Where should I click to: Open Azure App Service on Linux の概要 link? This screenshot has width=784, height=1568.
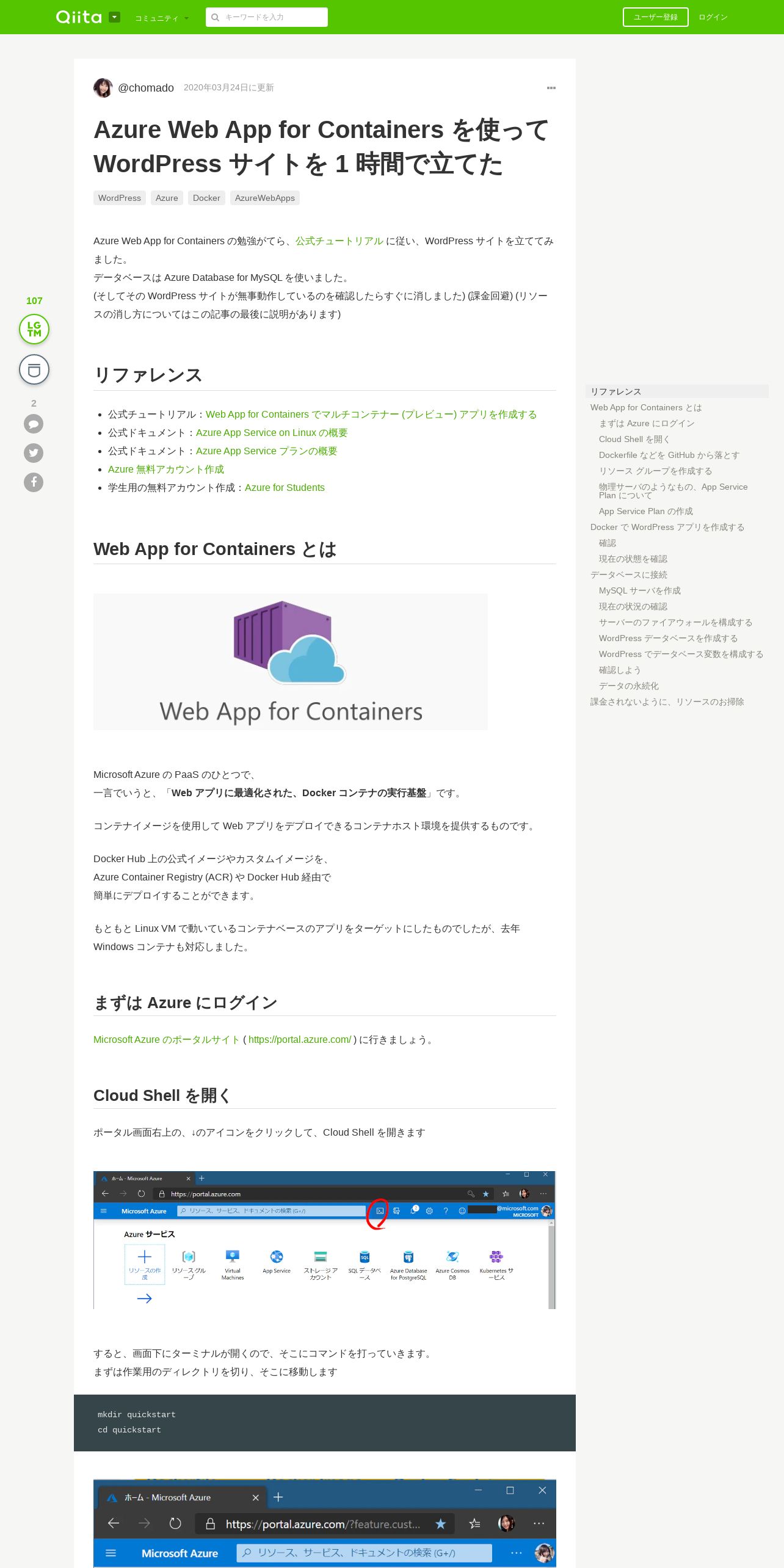(x=272, y=433)
